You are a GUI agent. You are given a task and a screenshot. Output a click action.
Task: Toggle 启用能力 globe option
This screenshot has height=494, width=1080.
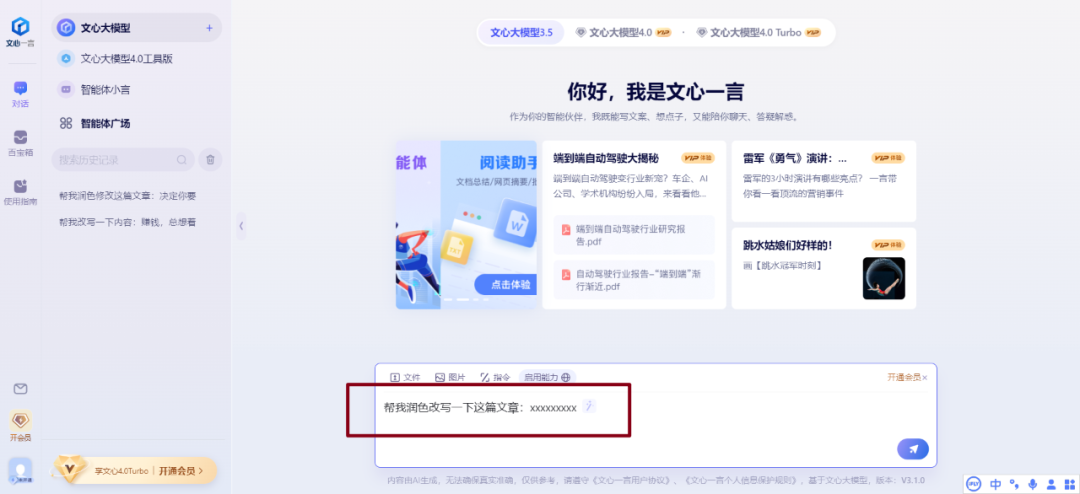pos(548,377)
